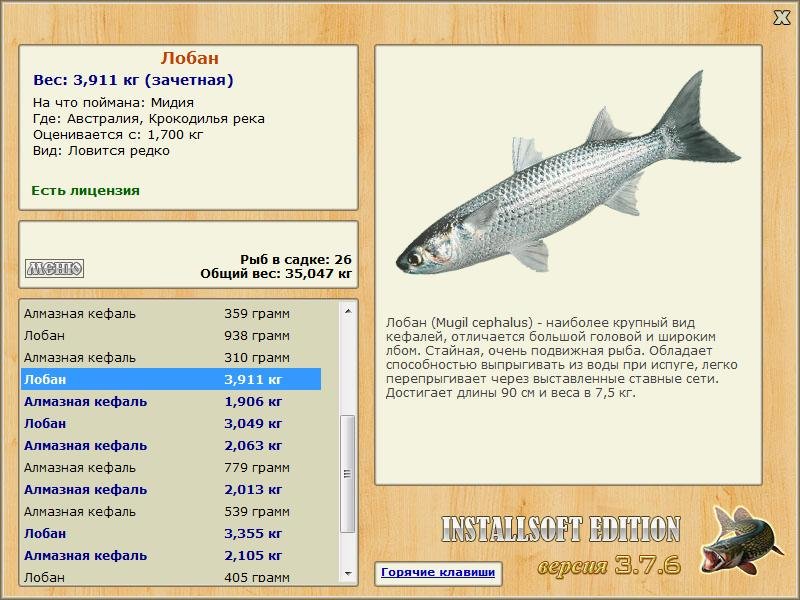The image size is (800, 600).
Task: Select Алмазная кефаль 2,063 кг row
Action: (170, 445)
